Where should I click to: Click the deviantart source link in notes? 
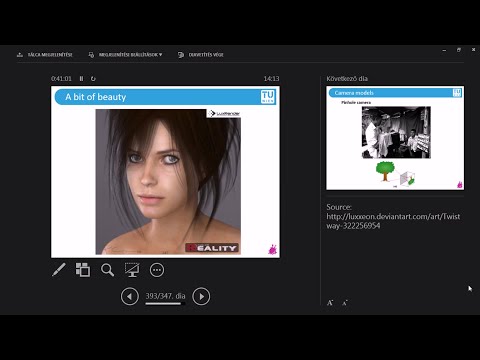click(x=393, y=221)
